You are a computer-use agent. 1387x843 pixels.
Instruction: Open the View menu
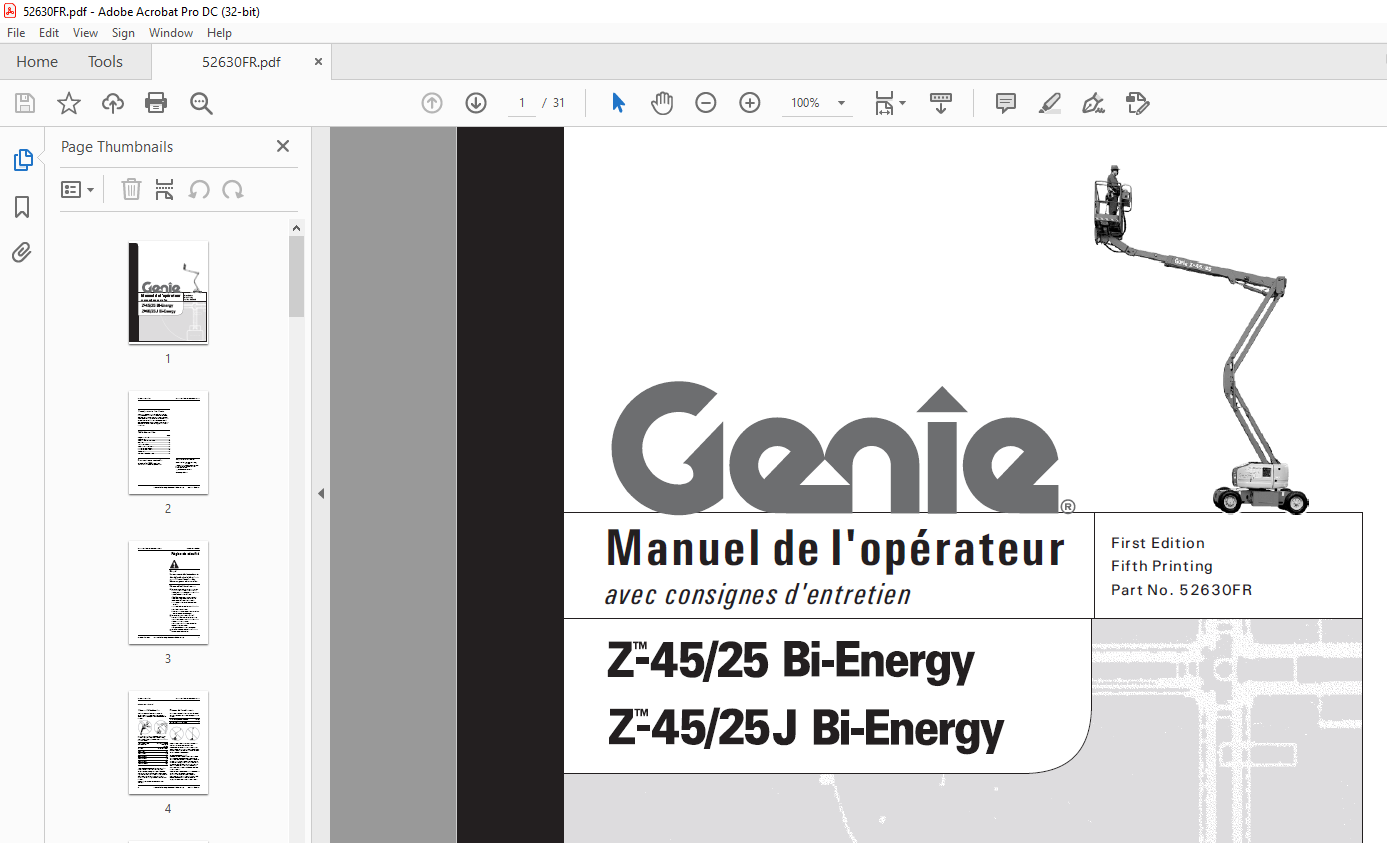click(x=85, y=33)
